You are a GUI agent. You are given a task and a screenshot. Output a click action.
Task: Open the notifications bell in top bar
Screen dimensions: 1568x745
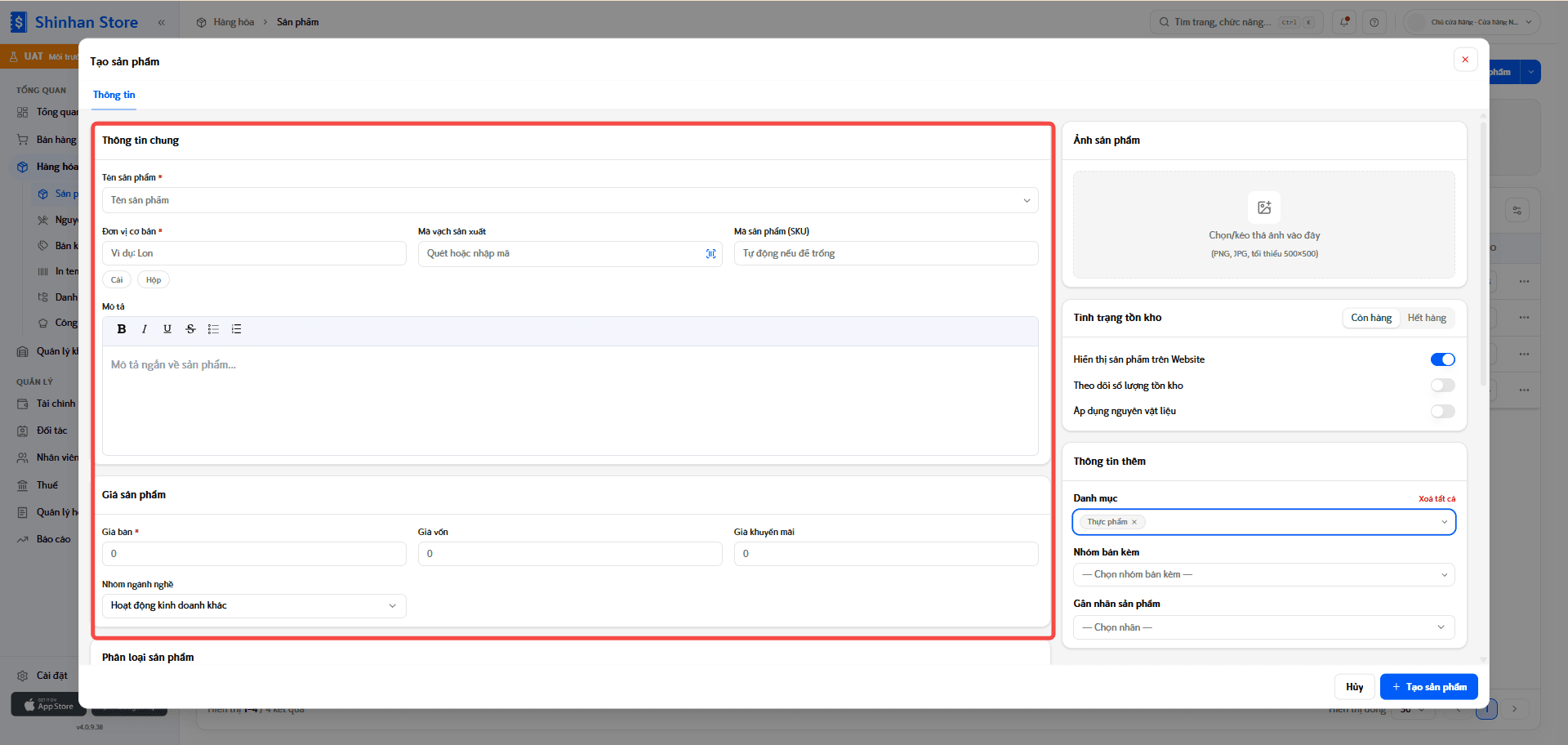tap(1344, 22)
